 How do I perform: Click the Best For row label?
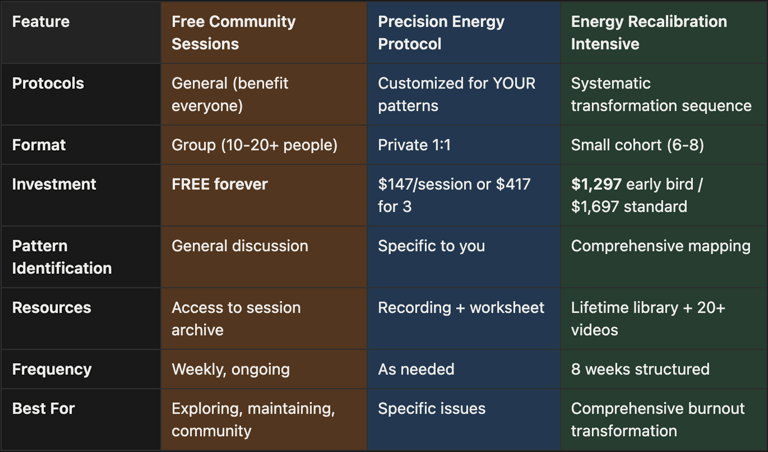click(43, 408)
